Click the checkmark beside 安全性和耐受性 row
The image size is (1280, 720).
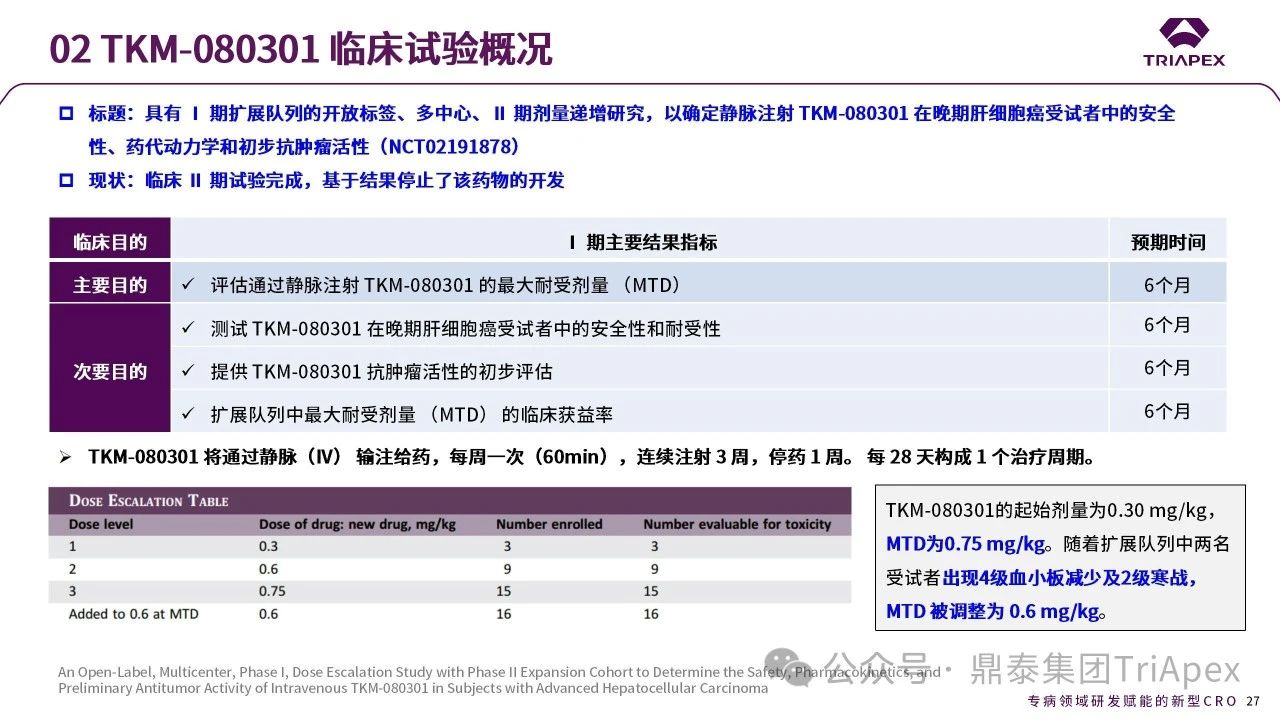pyautogui.click(x=187, y=328)
